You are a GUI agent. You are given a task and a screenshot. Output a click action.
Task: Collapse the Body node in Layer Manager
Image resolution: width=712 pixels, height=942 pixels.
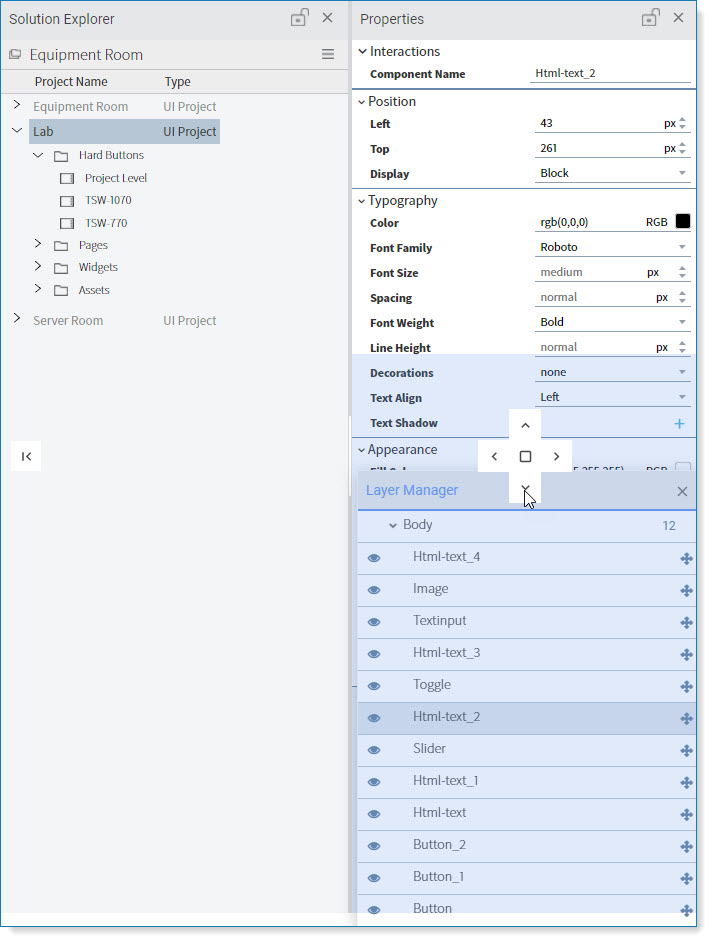pos(392,526)
